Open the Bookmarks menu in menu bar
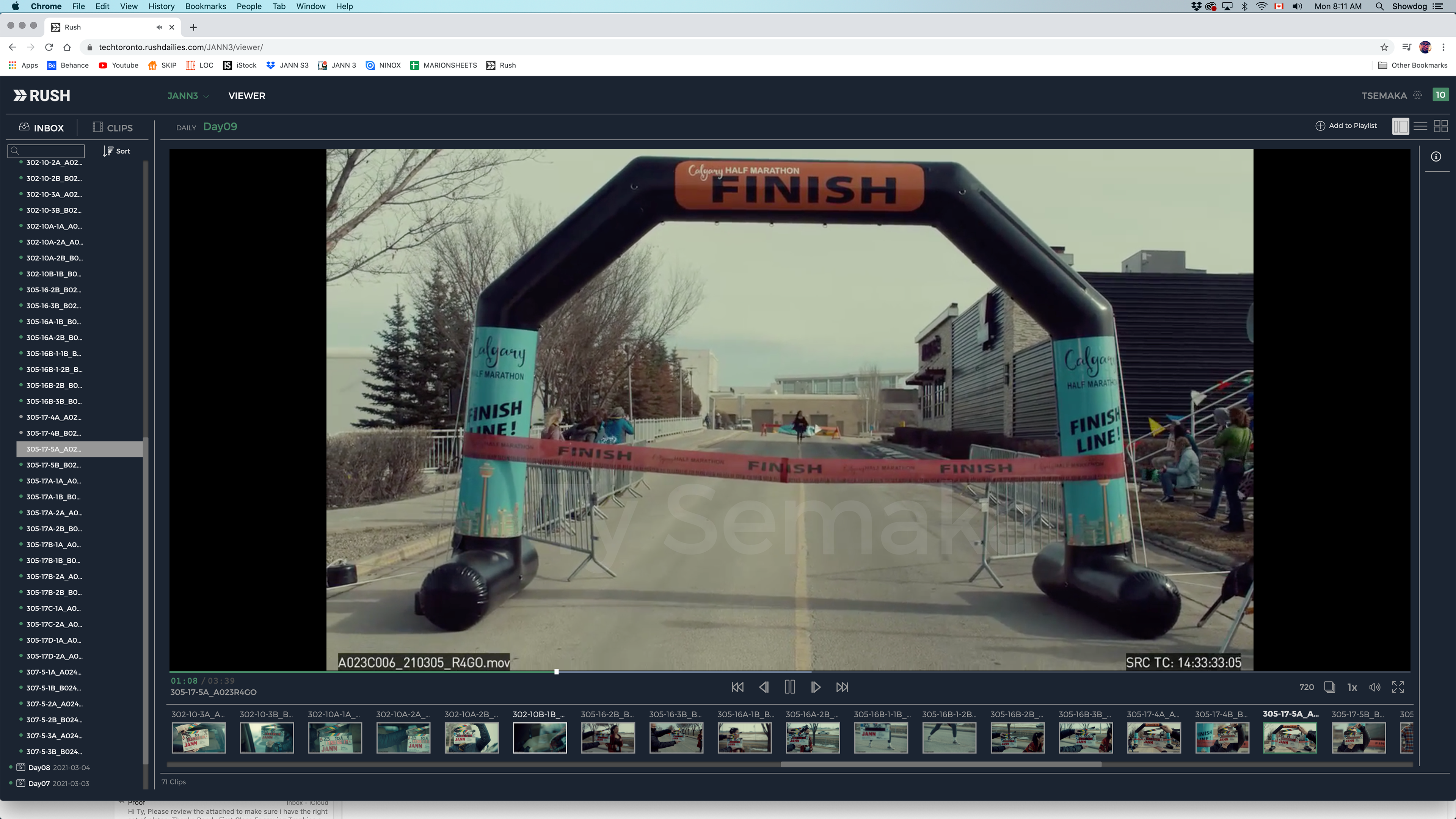The height and width of the screenshot is (819, 1456). pos(205,6)
